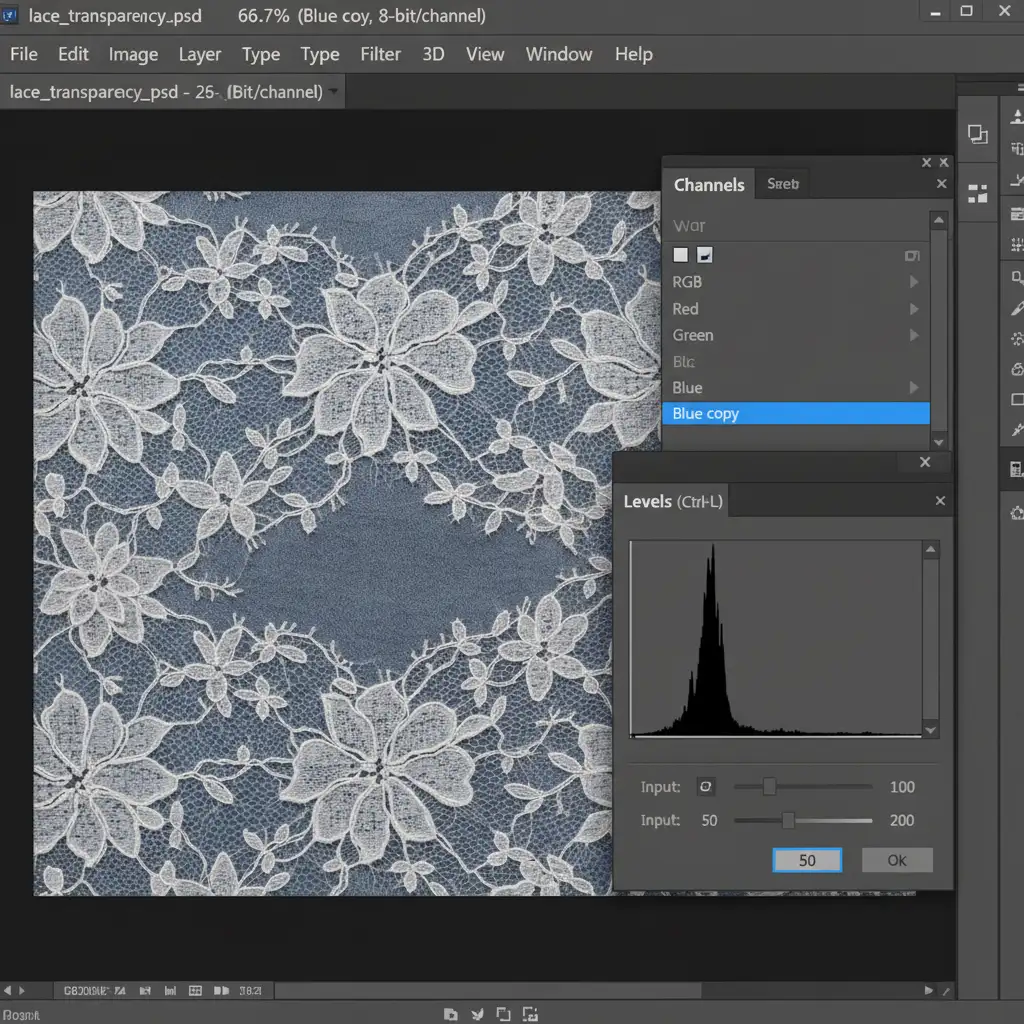This screenshot has height=1024, width=1024.
Task: Open the Filter menu
Action: pos(380,54)
